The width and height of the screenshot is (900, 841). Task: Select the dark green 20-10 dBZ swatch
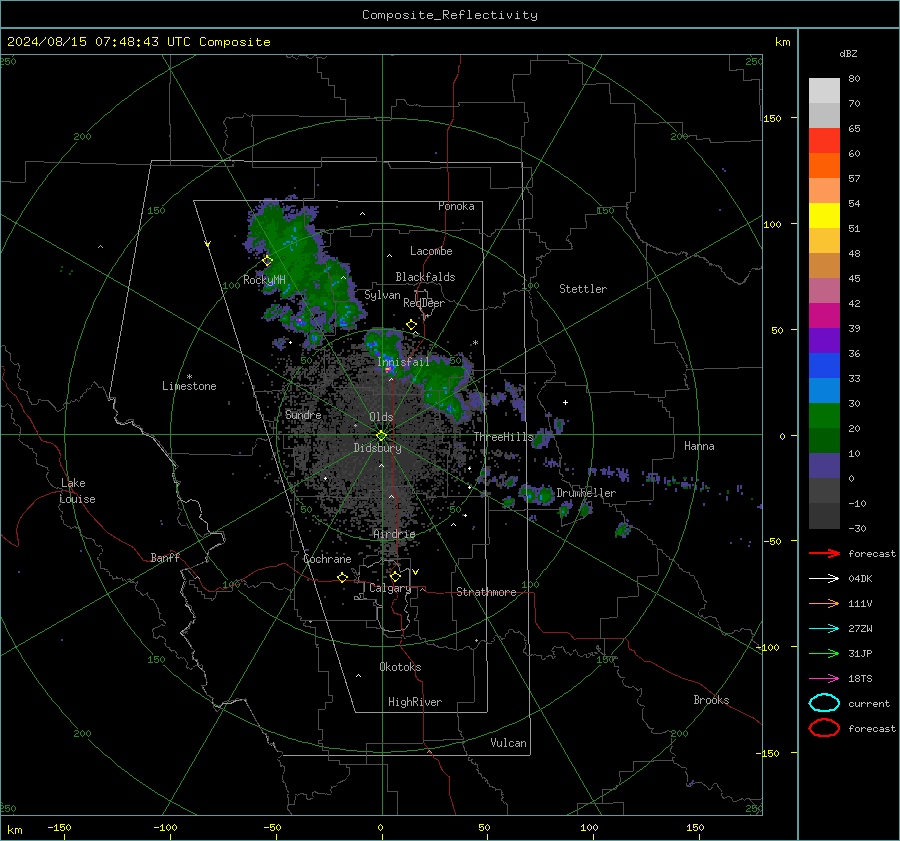(824, 441)
